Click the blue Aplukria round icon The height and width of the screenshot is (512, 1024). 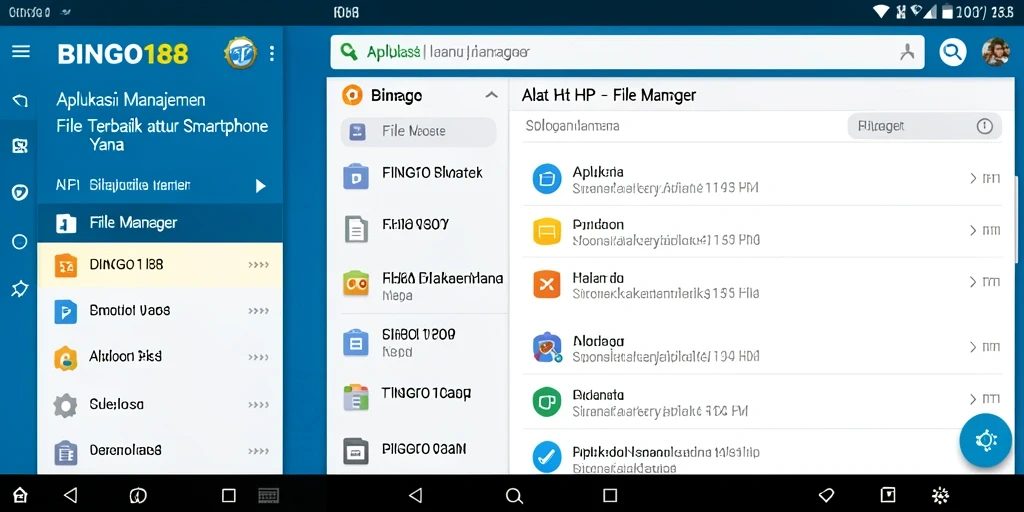click(x=547, y=179)
